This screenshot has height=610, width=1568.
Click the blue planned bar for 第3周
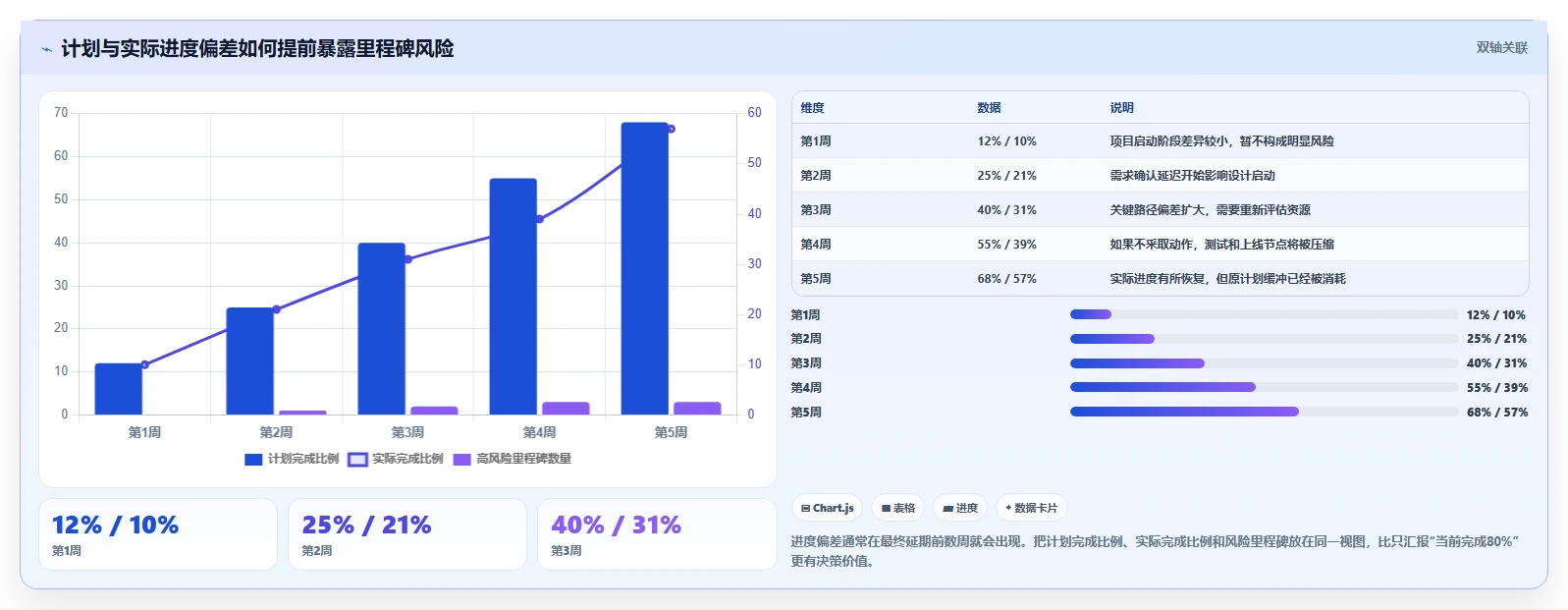[382, 328]
